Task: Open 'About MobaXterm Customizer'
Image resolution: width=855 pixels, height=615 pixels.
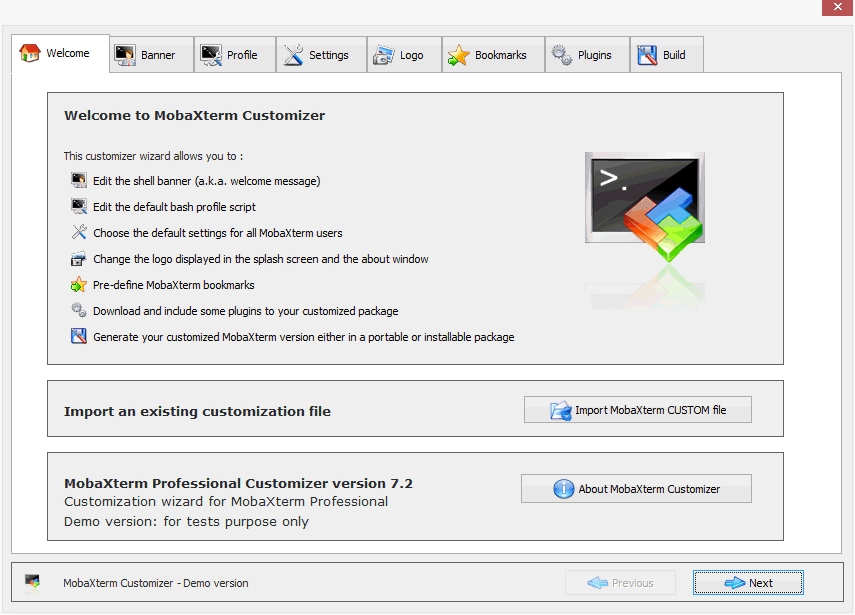Action: pyautogui.click(x=637, y=488)
